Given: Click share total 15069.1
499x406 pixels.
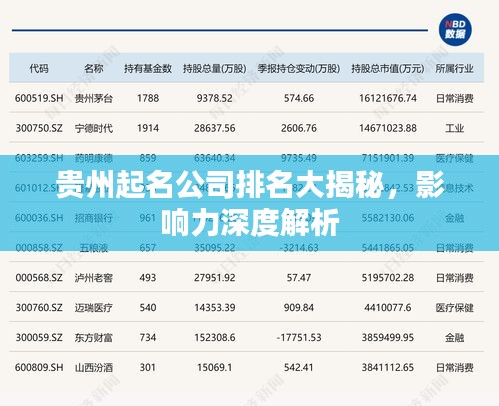Looking at the screenshot, I should click(215, 367).
